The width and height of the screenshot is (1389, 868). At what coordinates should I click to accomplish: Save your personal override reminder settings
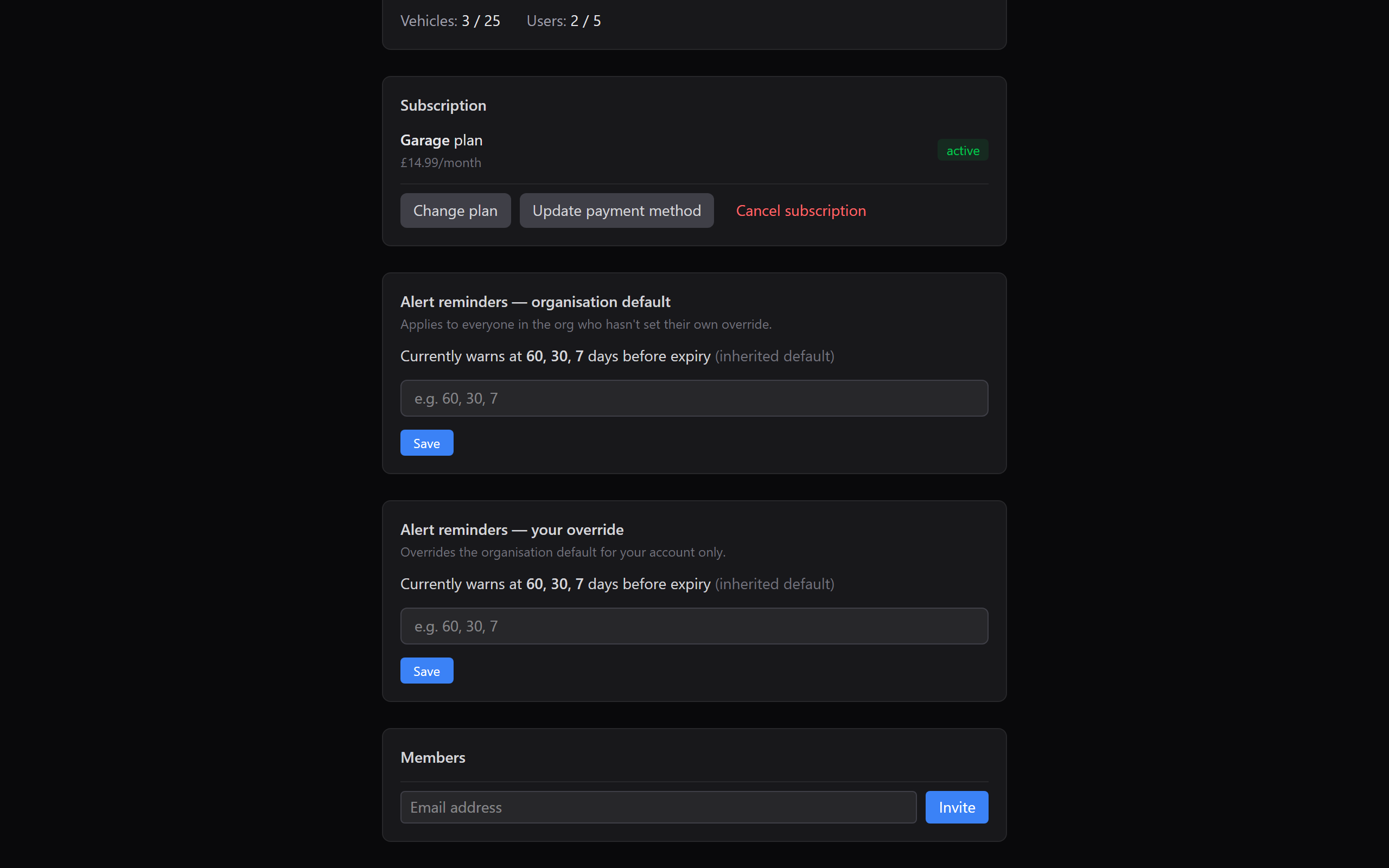[426, 670]
